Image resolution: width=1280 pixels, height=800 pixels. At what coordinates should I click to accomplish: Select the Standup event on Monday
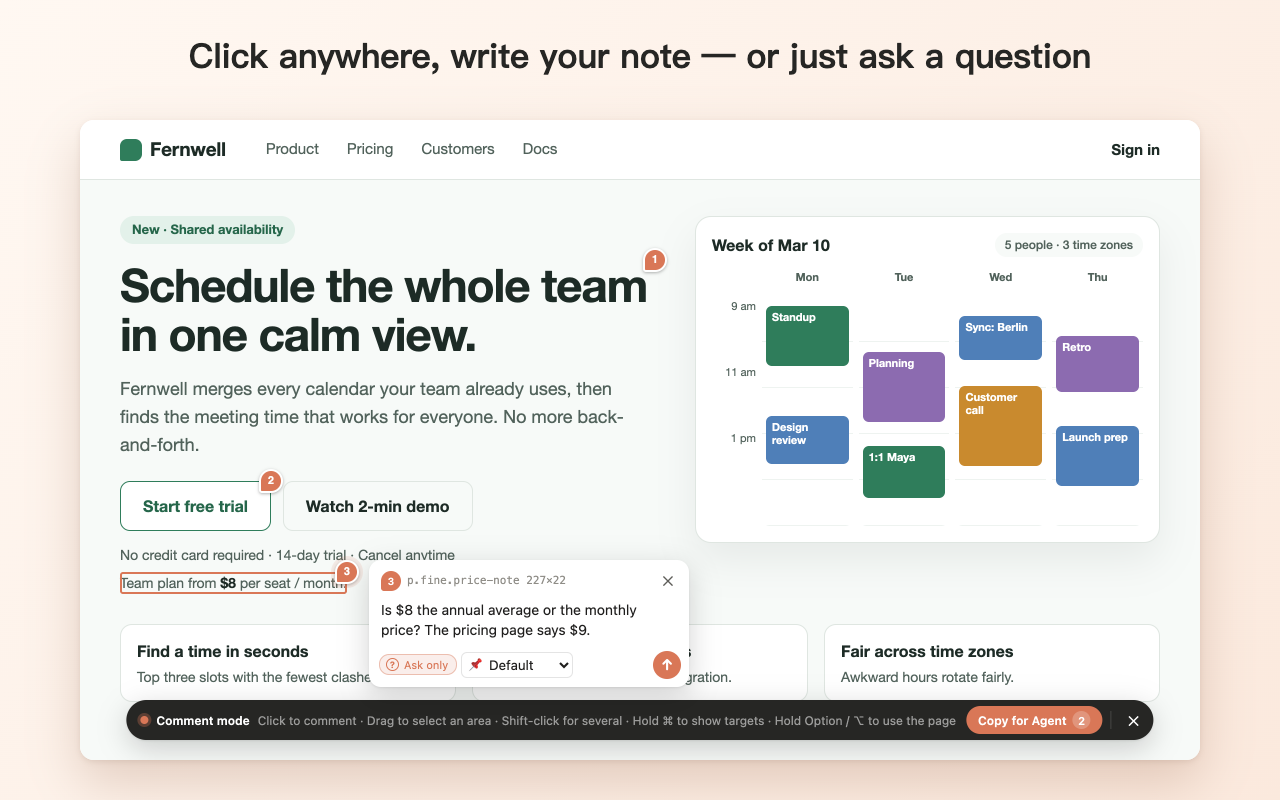coord(807,336)
